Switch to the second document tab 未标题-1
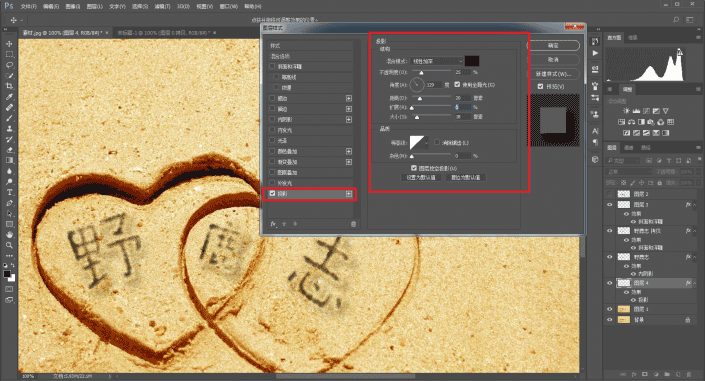This screenshot has width=705, height=381. tap(164, 33)
